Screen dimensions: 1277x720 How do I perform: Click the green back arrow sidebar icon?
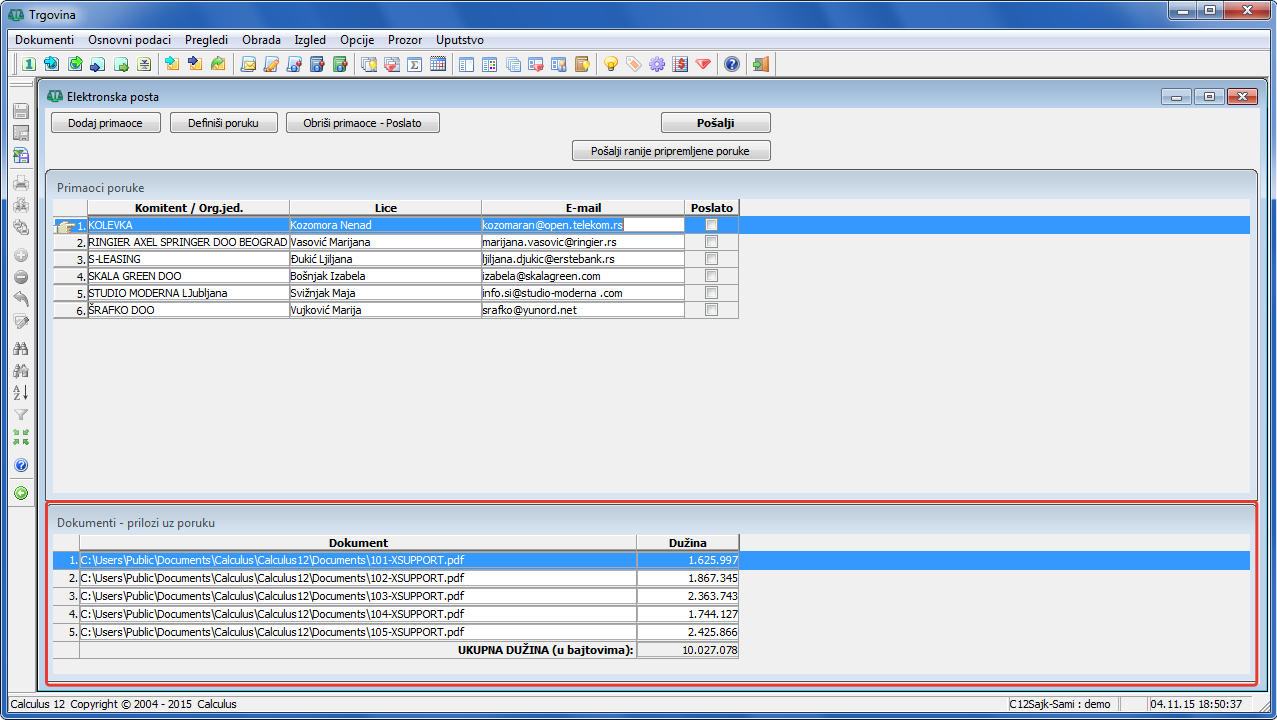[x=20, y=493]
